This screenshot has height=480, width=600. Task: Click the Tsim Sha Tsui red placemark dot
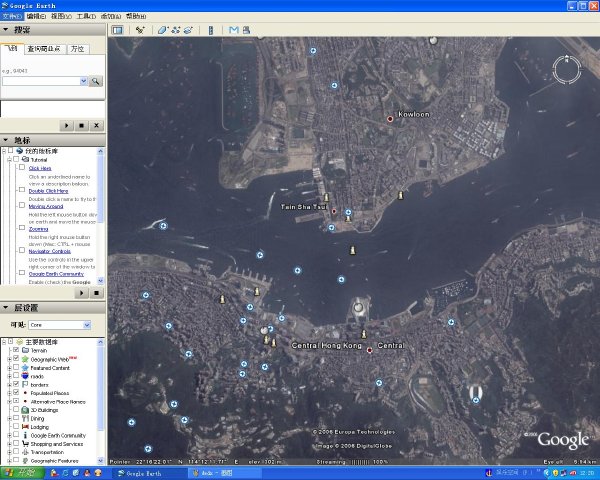pos(334,211)
